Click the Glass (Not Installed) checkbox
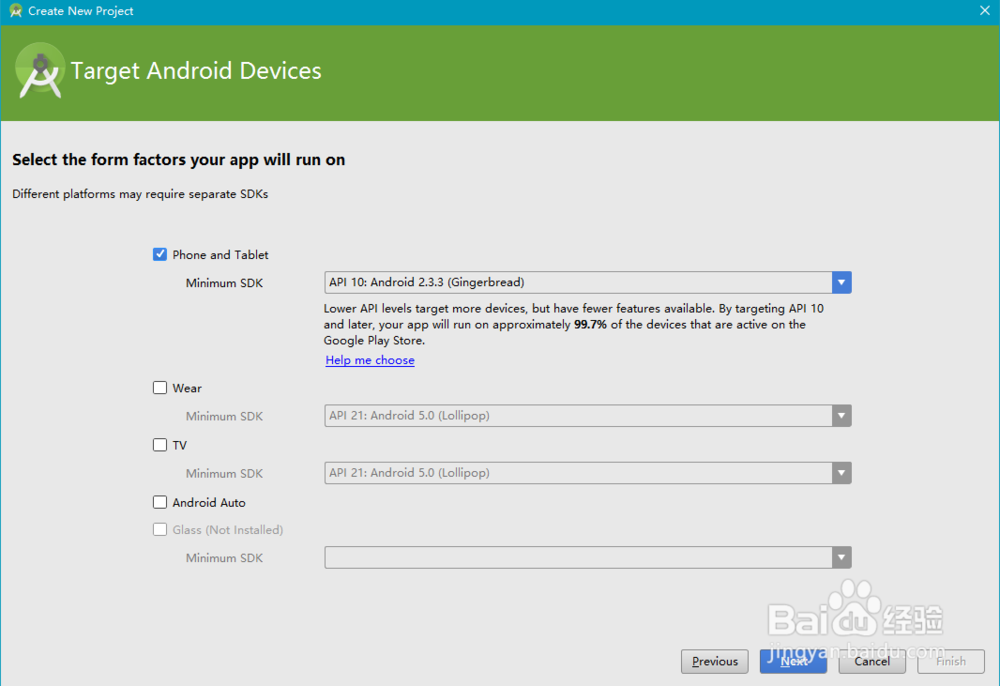1000x686 pixels. [x=160, y=530]
